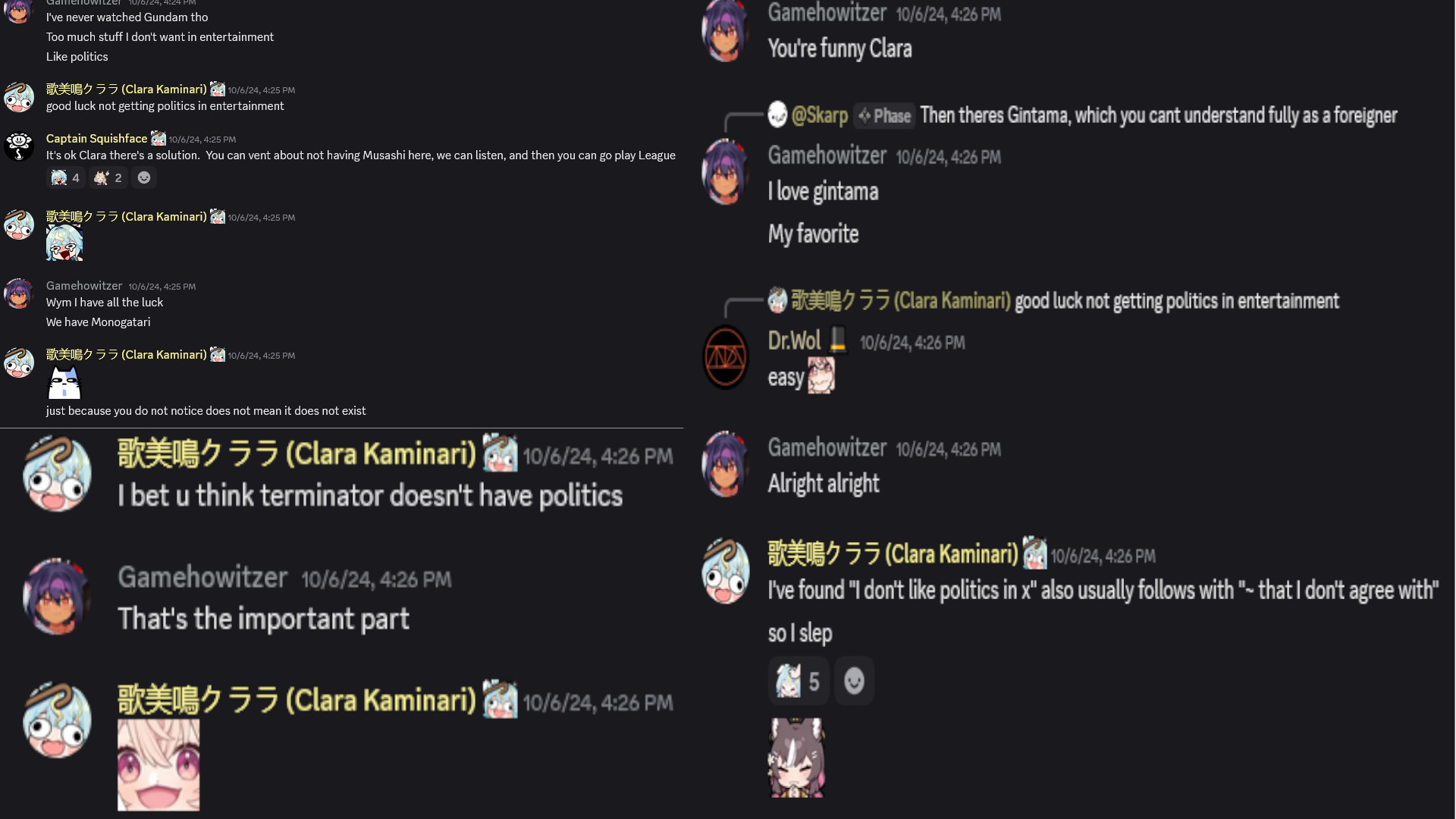This screenshot has width=1456, height=819.
Task: Click the Captain Squishface username
Action: (96, 138)
